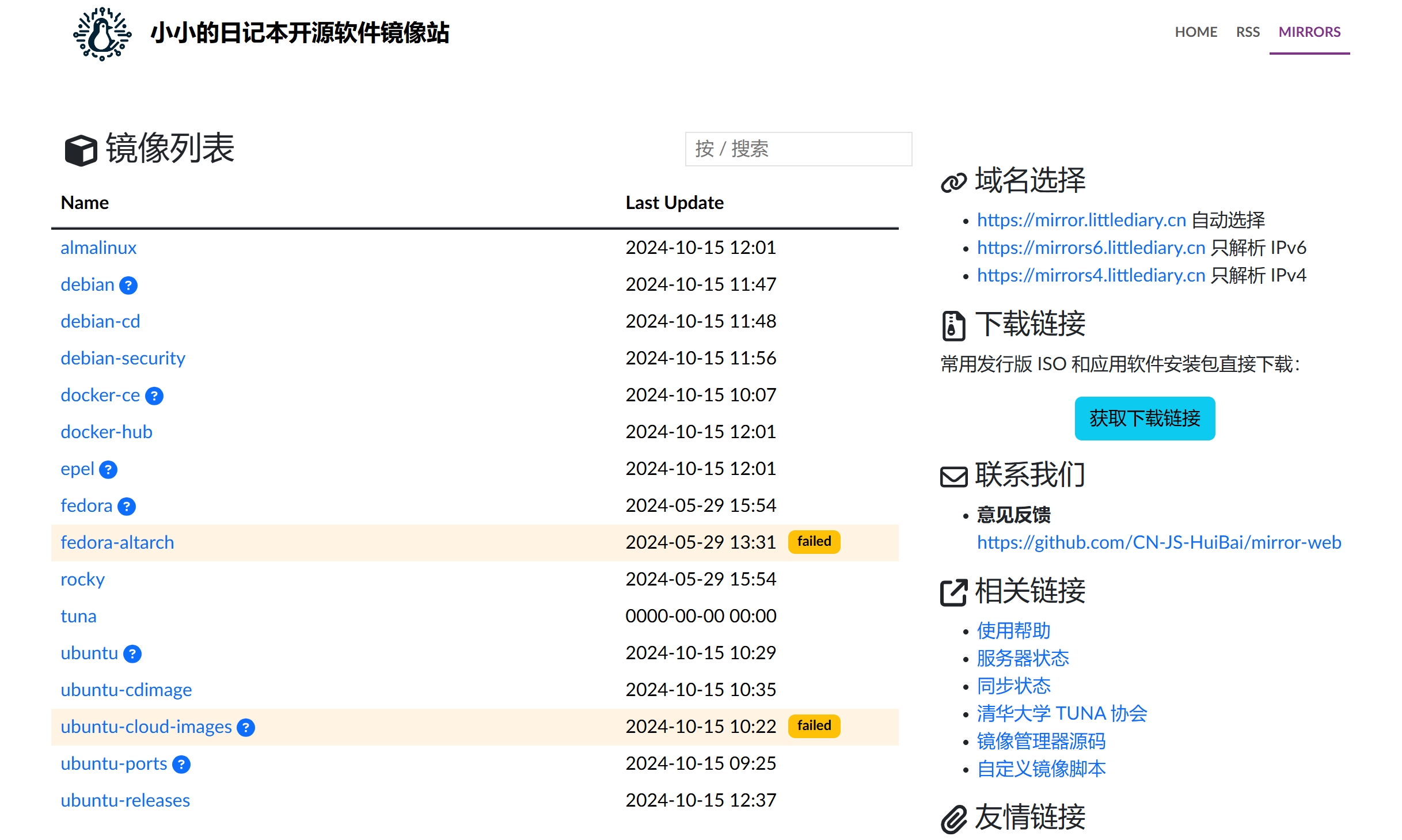
Task: Open the rocky mirror
Action: point(82,579)
